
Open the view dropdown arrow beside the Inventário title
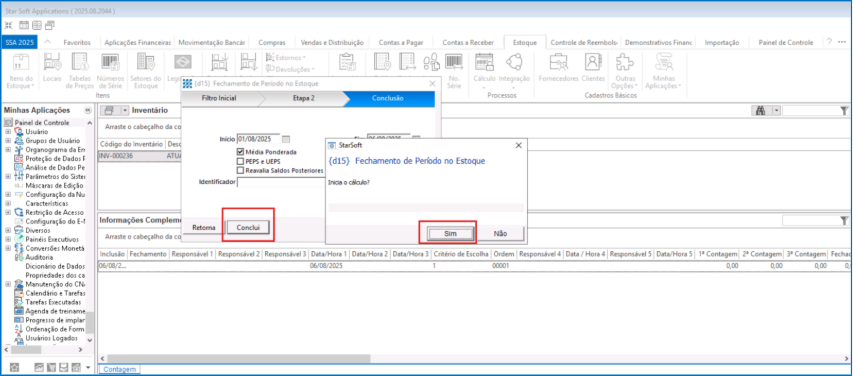[x=125, y=110]
